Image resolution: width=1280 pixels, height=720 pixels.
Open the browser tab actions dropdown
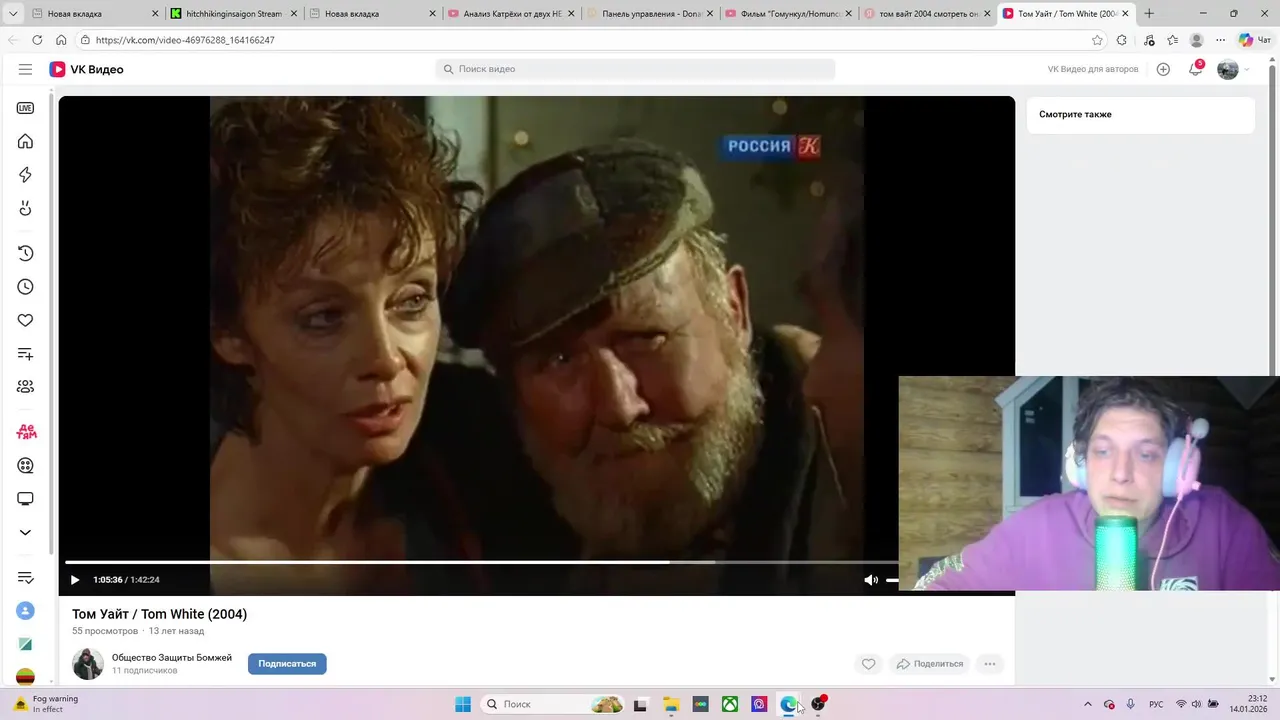(x=12, y=14)
